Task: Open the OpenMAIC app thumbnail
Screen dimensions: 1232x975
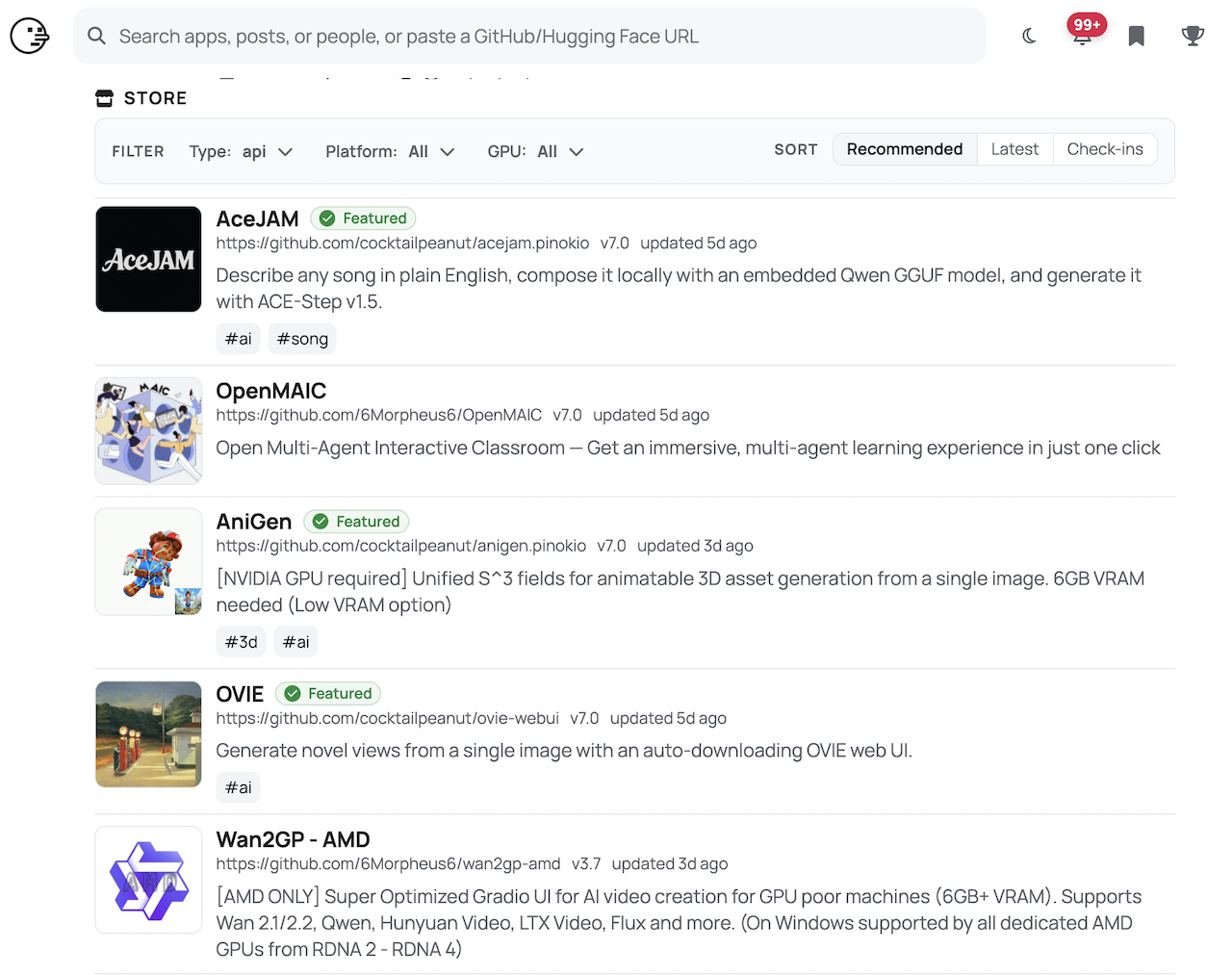Action: click(x=148, y=430)
